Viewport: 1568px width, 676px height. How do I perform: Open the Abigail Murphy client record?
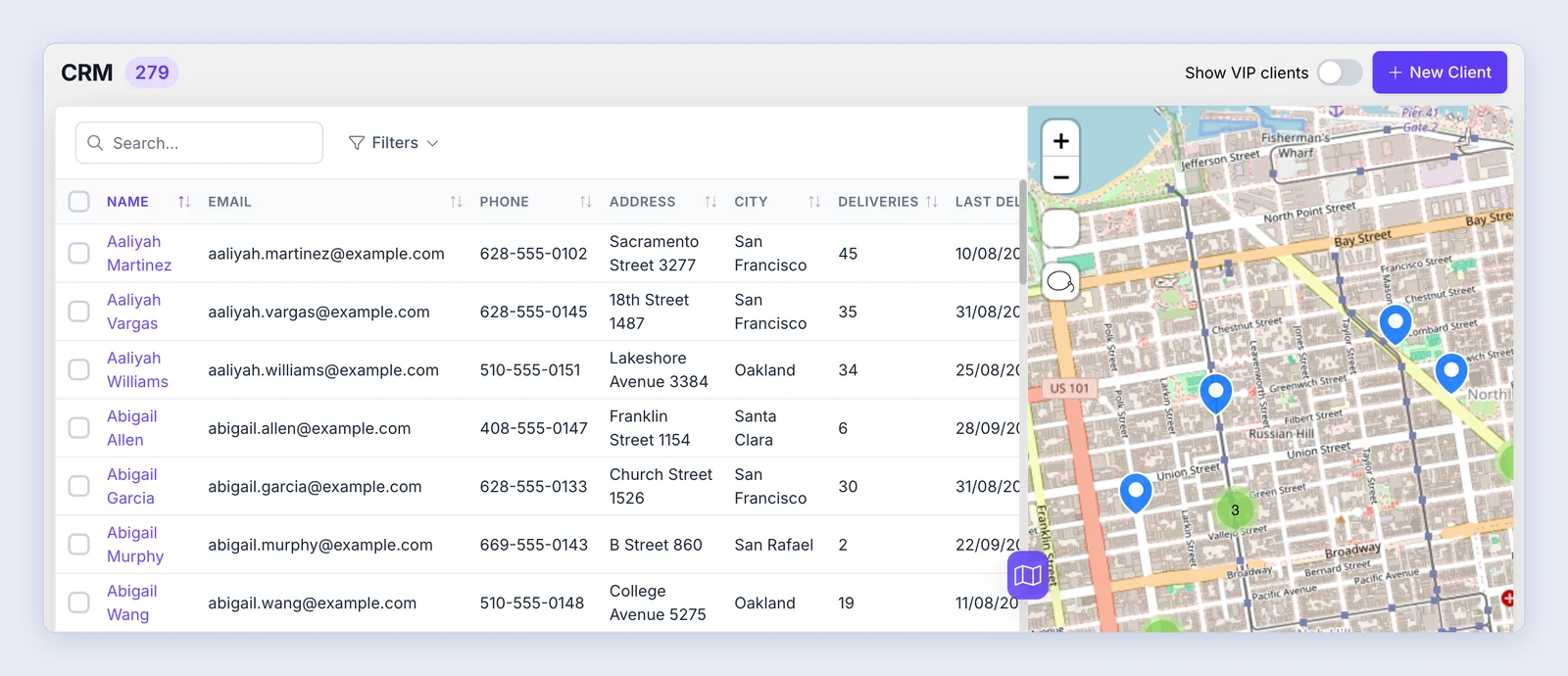[x=135, y=544]
